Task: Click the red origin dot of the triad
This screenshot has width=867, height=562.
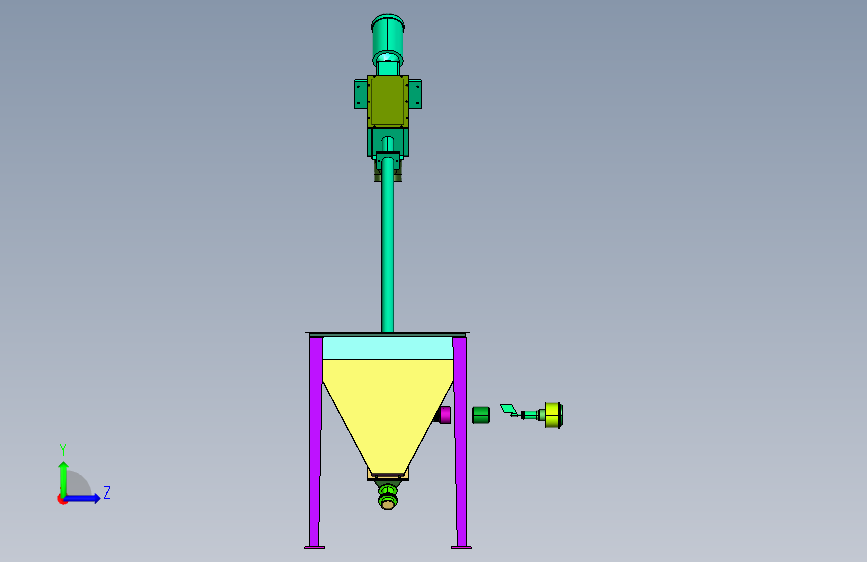Action: (62, 499)
